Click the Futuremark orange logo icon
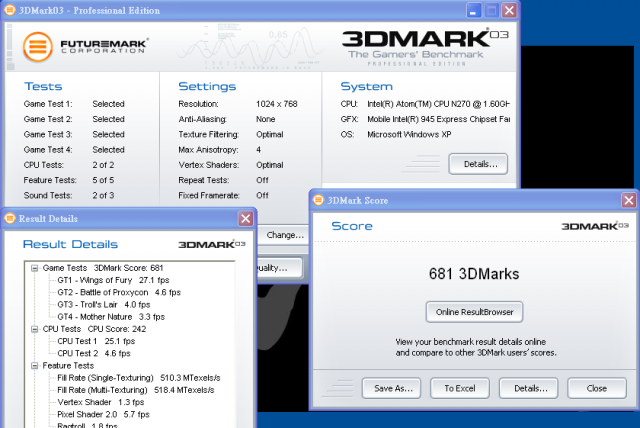 [x=38, y=47]
